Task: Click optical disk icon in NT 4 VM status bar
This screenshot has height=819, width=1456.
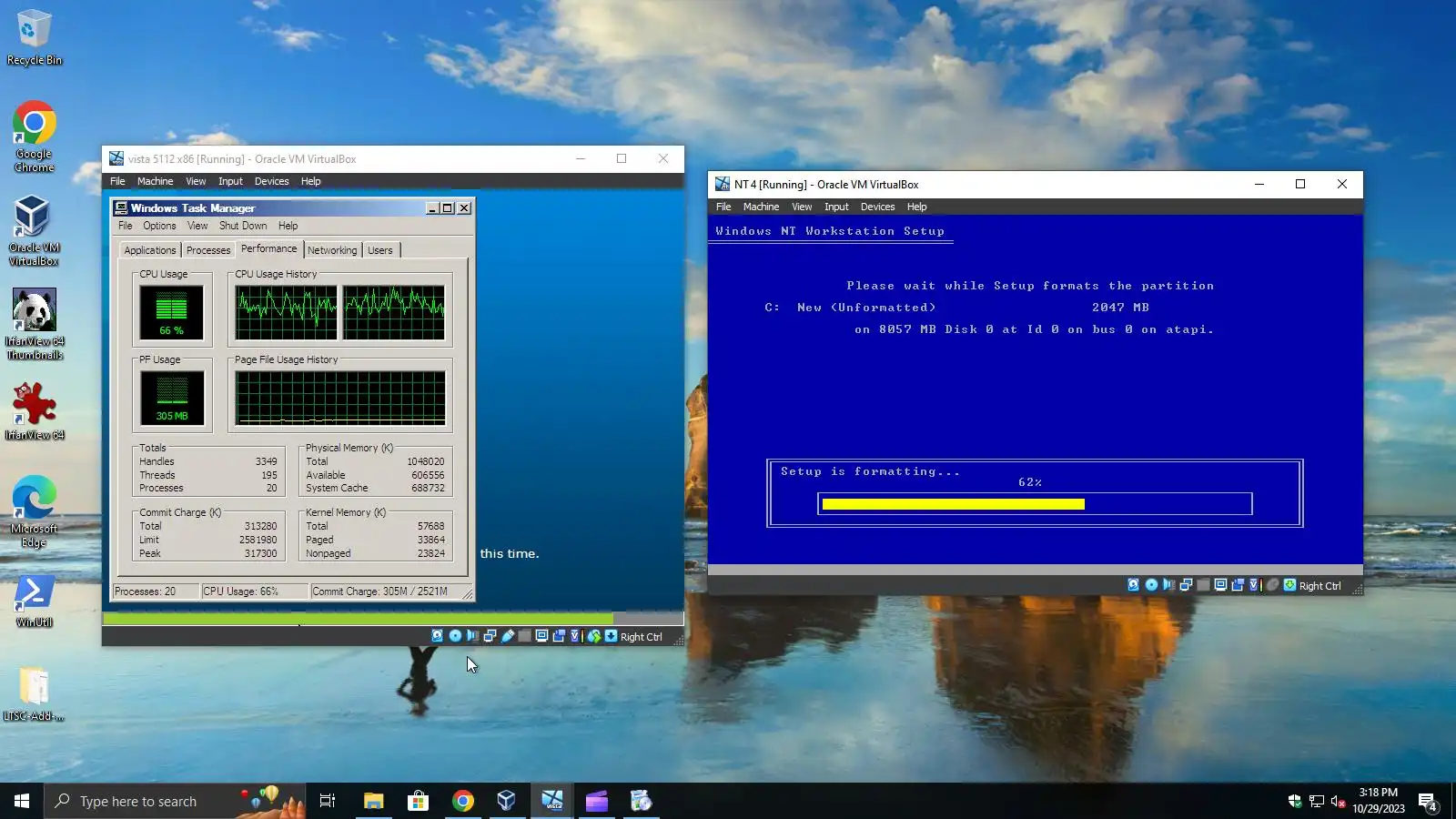Action: (1151, 585)
